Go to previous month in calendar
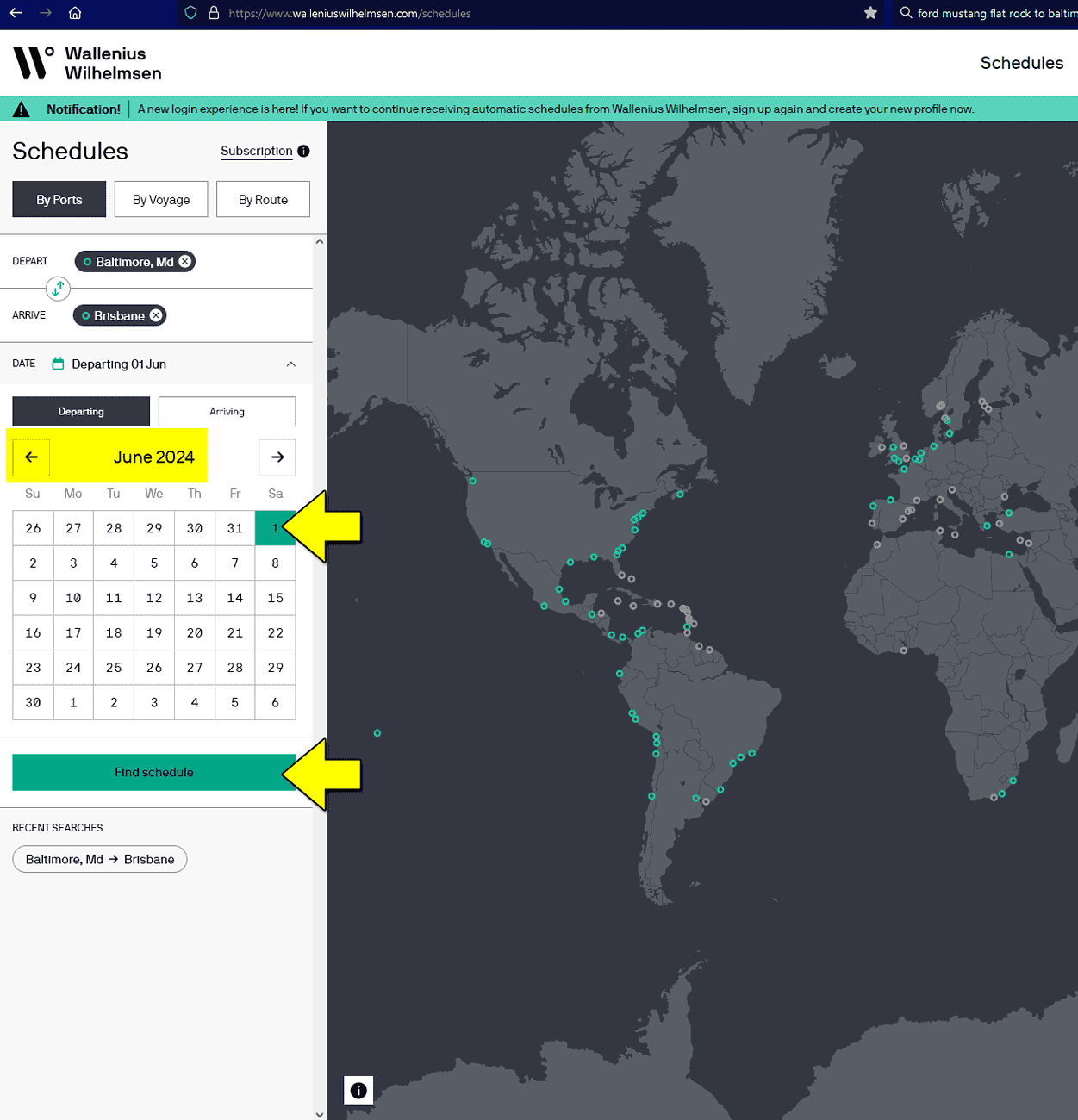 coord(31,457)
